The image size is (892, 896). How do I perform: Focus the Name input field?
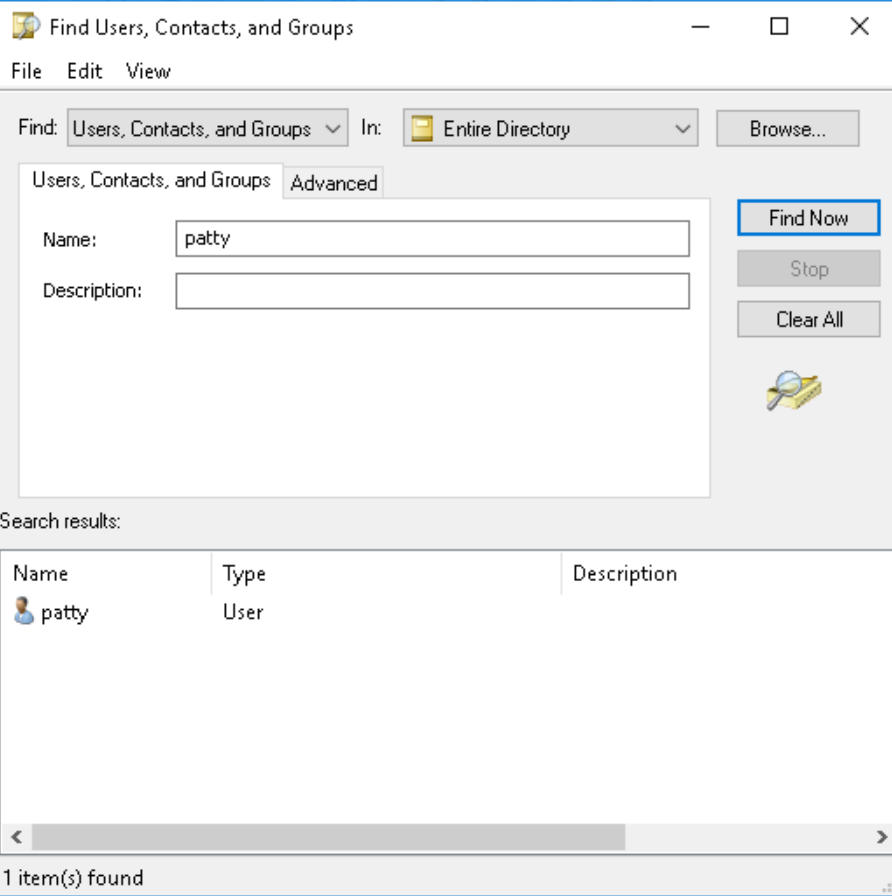433,238
